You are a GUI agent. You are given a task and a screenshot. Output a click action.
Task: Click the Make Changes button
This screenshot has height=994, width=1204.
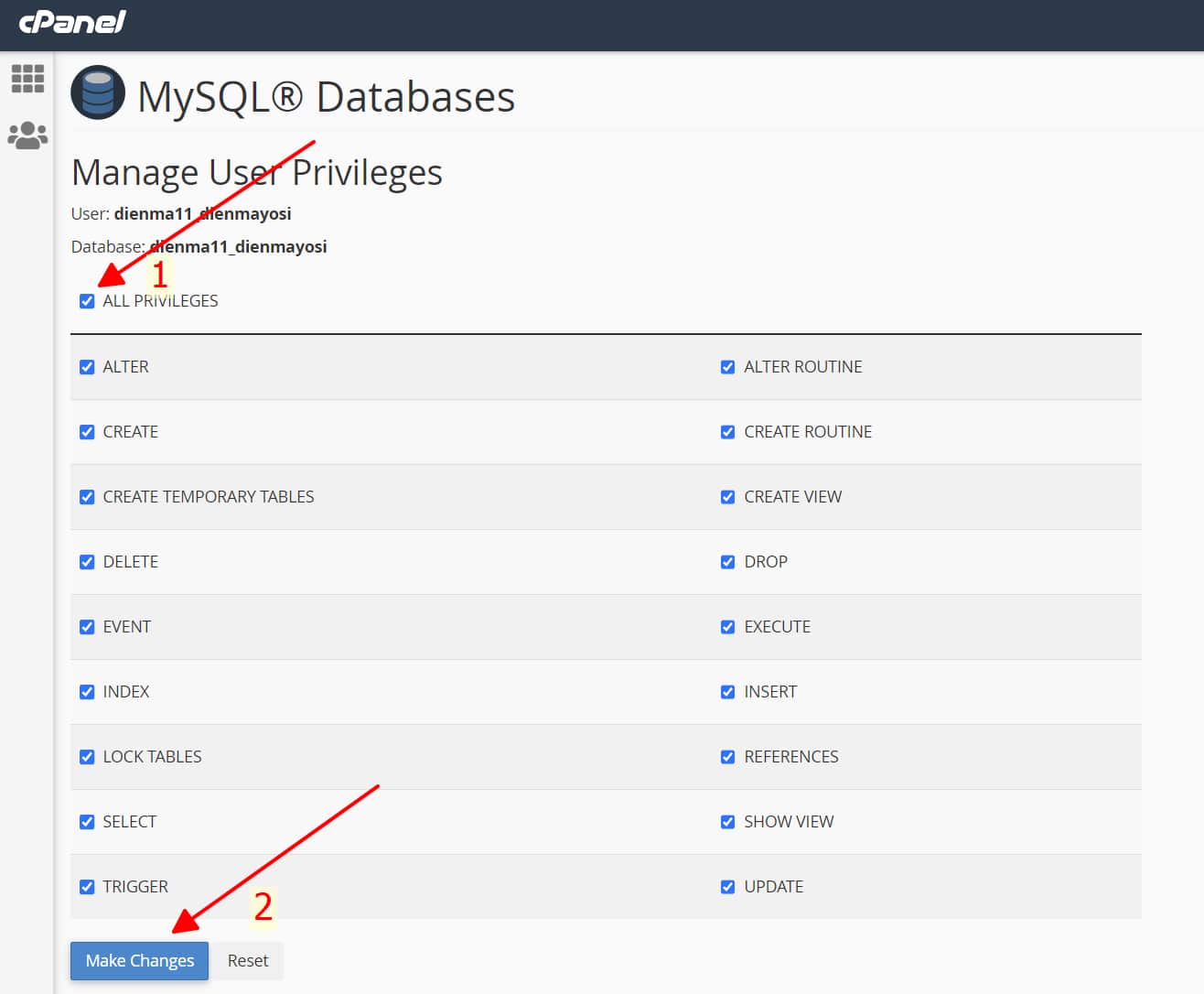pos(139,960)
